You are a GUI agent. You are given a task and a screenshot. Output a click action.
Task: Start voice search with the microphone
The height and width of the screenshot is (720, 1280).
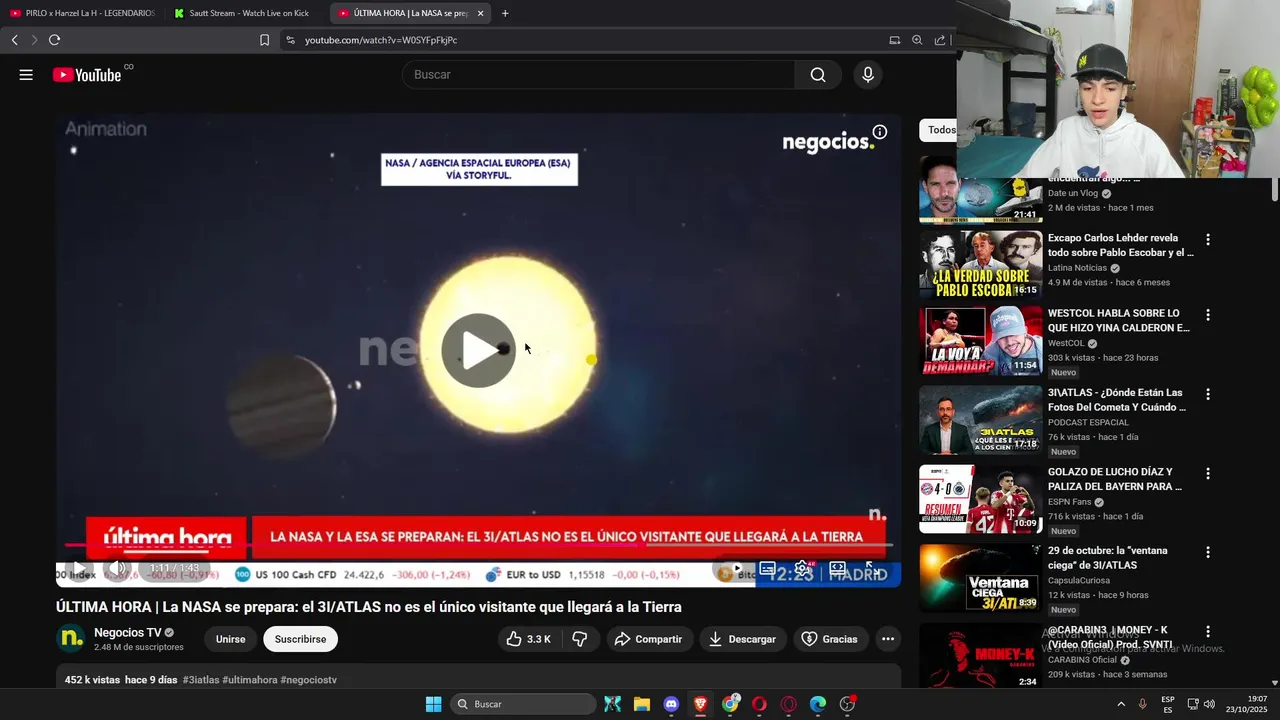pyautogui.click(x=867, y=75)
